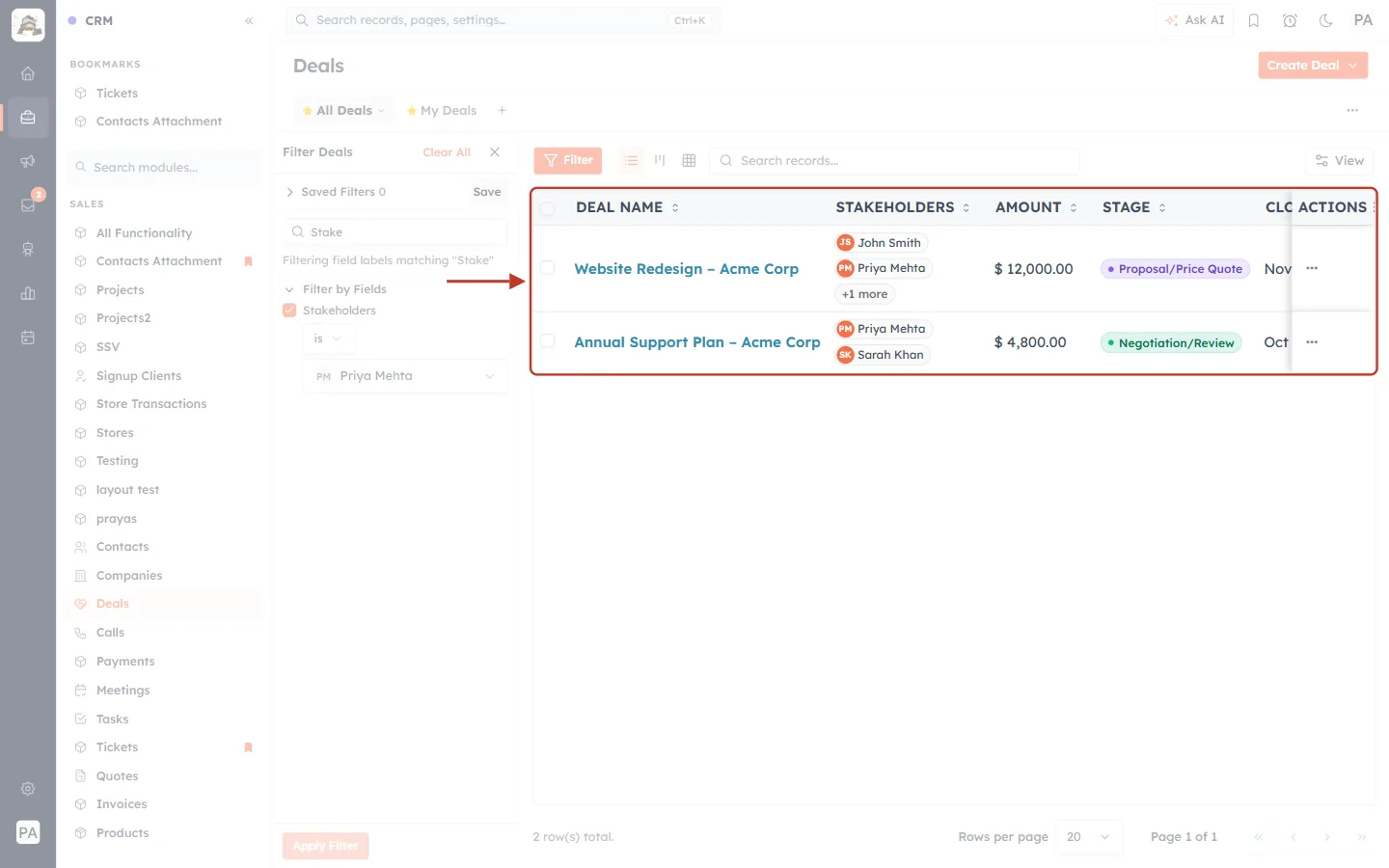Image resolution: width=1389 pixels, height=868 pixels.
Task: Open the megaphone marketing icon in the rail
Action: [x=28, y=161]
